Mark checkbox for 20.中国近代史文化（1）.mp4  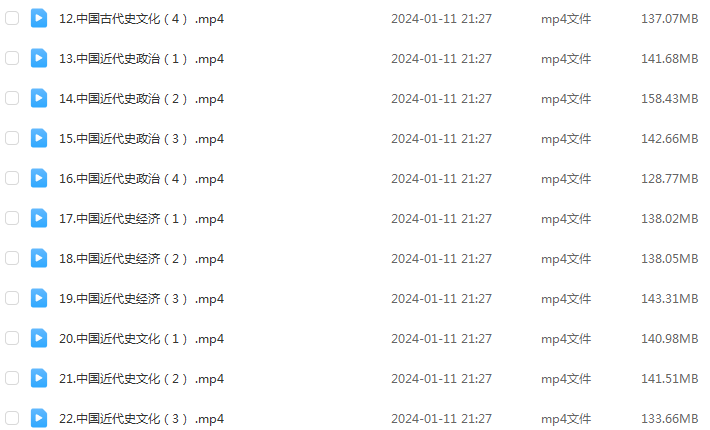click(x=12, y=338)
